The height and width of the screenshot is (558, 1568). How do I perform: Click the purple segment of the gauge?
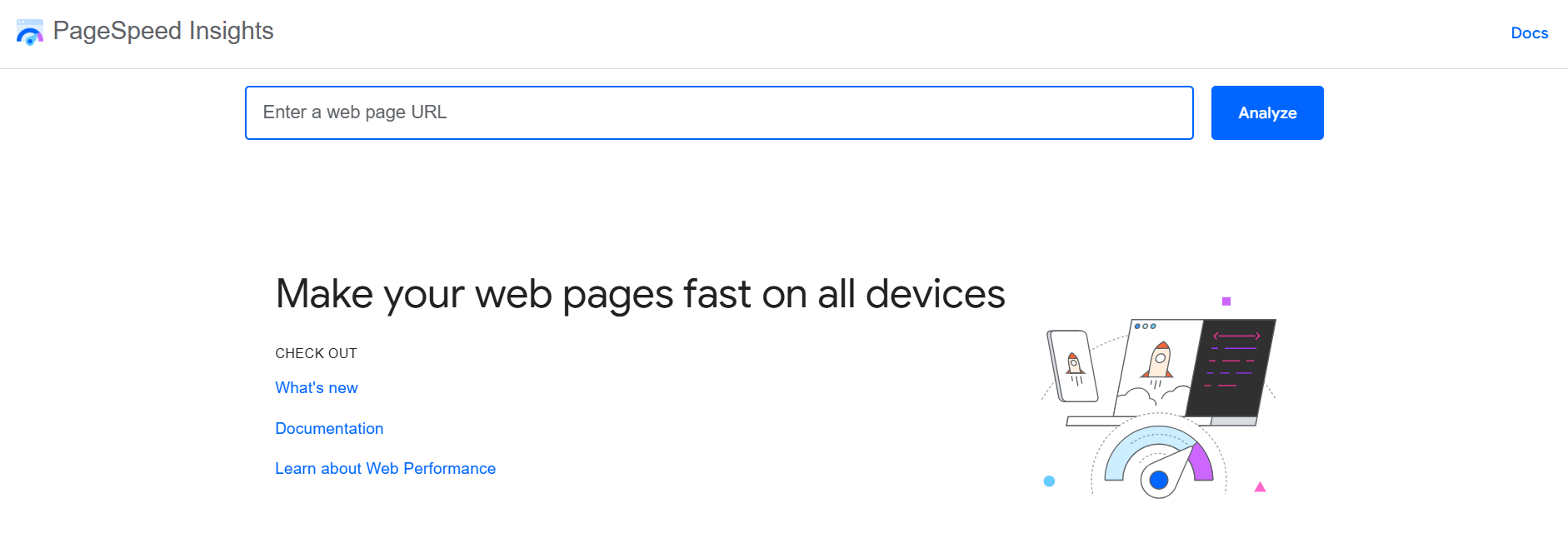tap(1201, 463)
